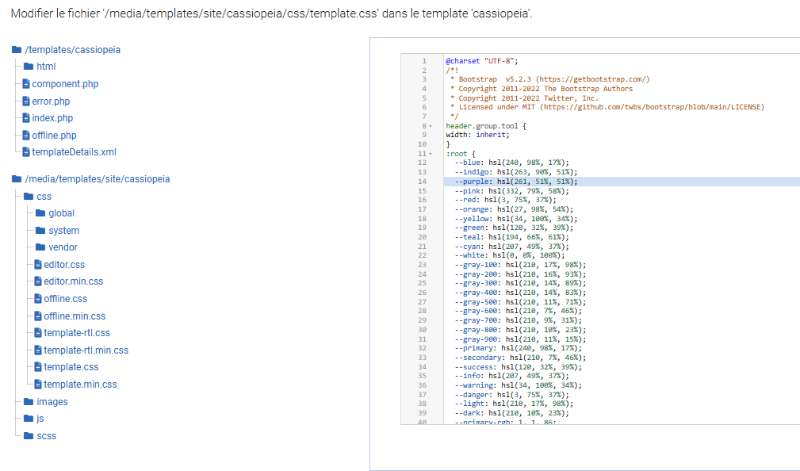Screen dimensions: 800x471
Task: Click the template-rtl.min.css file icon
Action: tap(38, 350)
